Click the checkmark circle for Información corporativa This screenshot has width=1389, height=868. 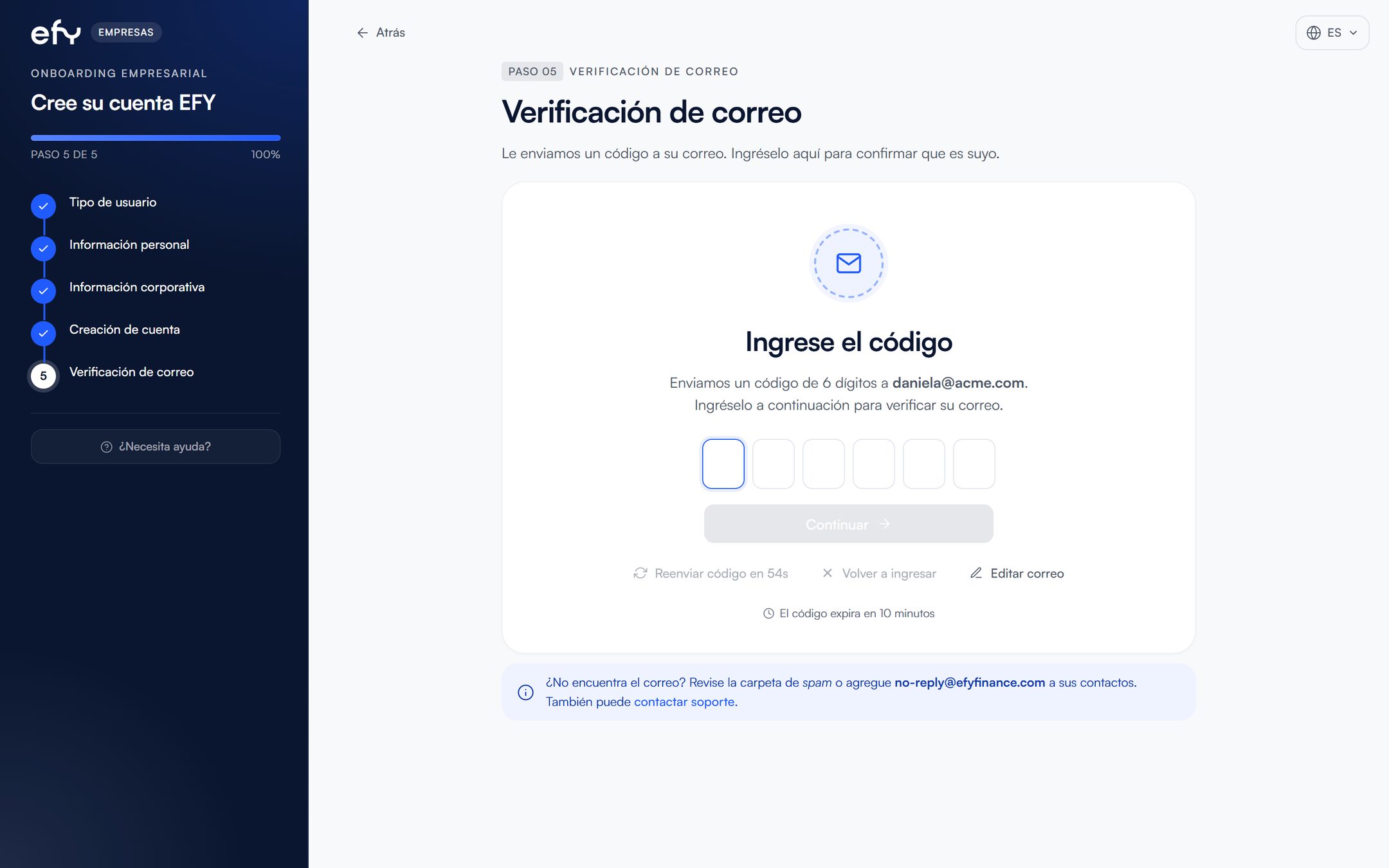43,291
